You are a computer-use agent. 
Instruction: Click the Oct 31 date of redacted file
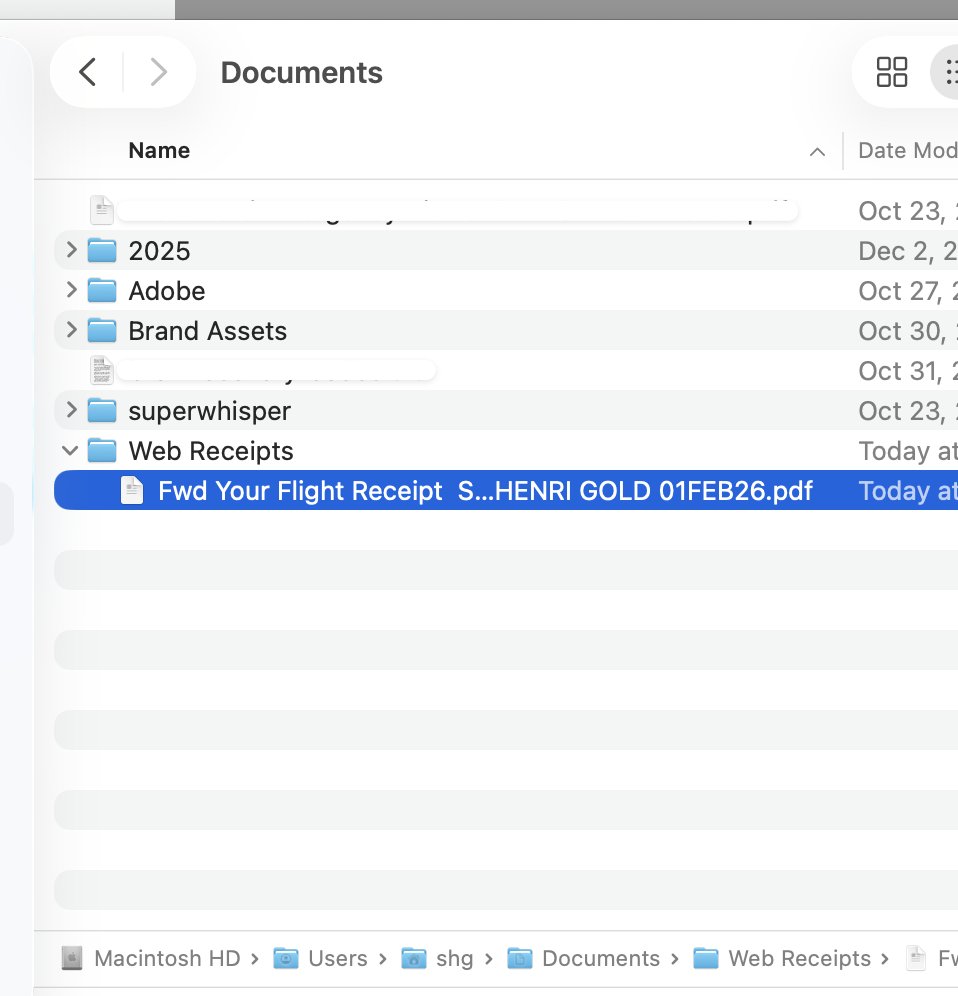pyautogui.click(x=908, y=371)
